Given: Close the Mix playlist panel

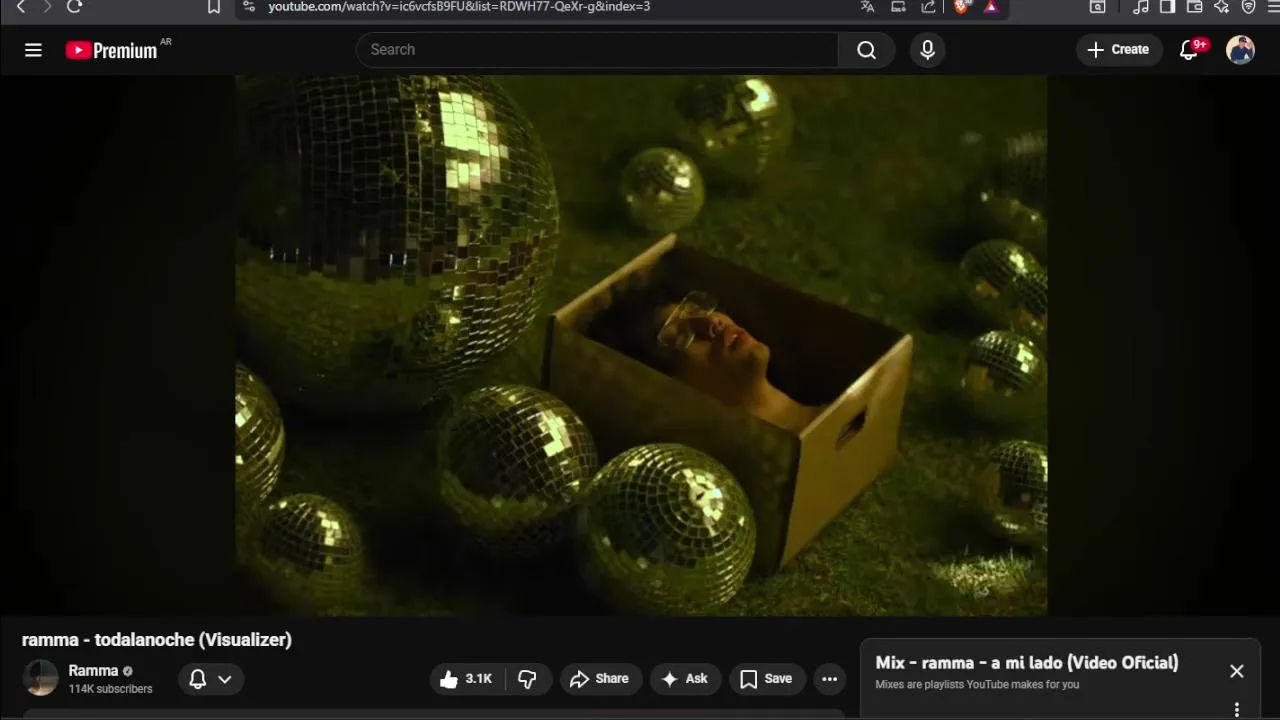Looking at the screenshot, I should pyautogui.click(x=1237, y=671).
